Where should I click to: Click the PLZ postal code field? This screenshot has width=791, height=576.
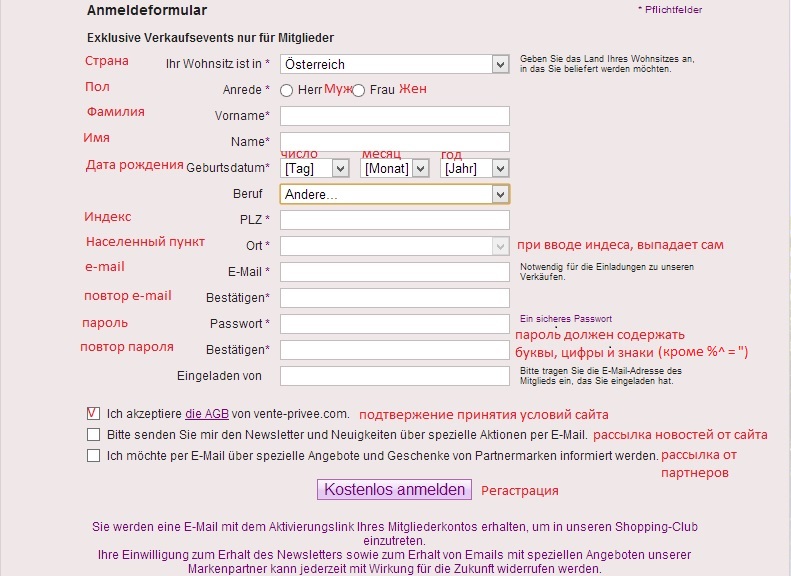(x=394, y=220)
